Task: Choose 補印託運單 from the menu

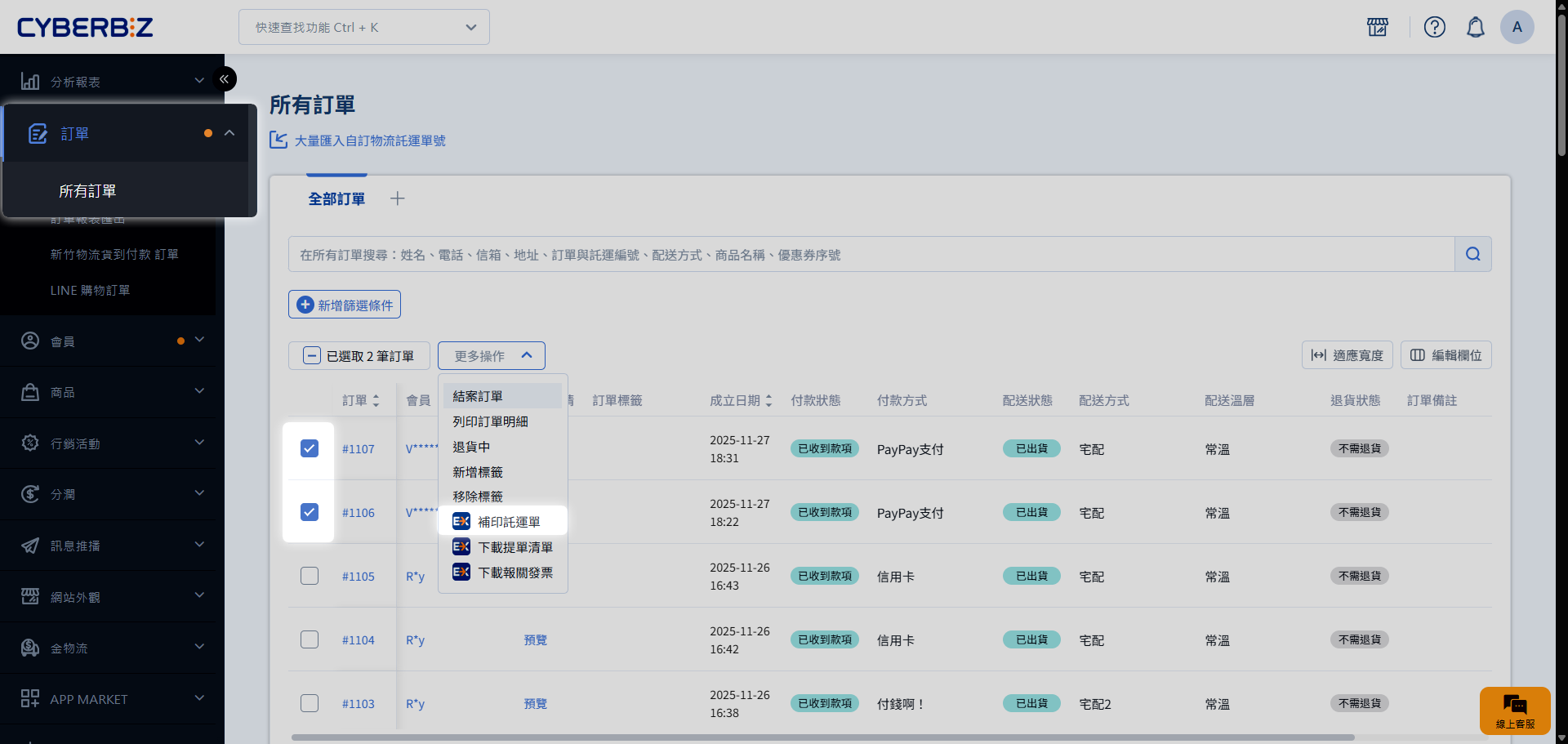Action: pos(508,522)
